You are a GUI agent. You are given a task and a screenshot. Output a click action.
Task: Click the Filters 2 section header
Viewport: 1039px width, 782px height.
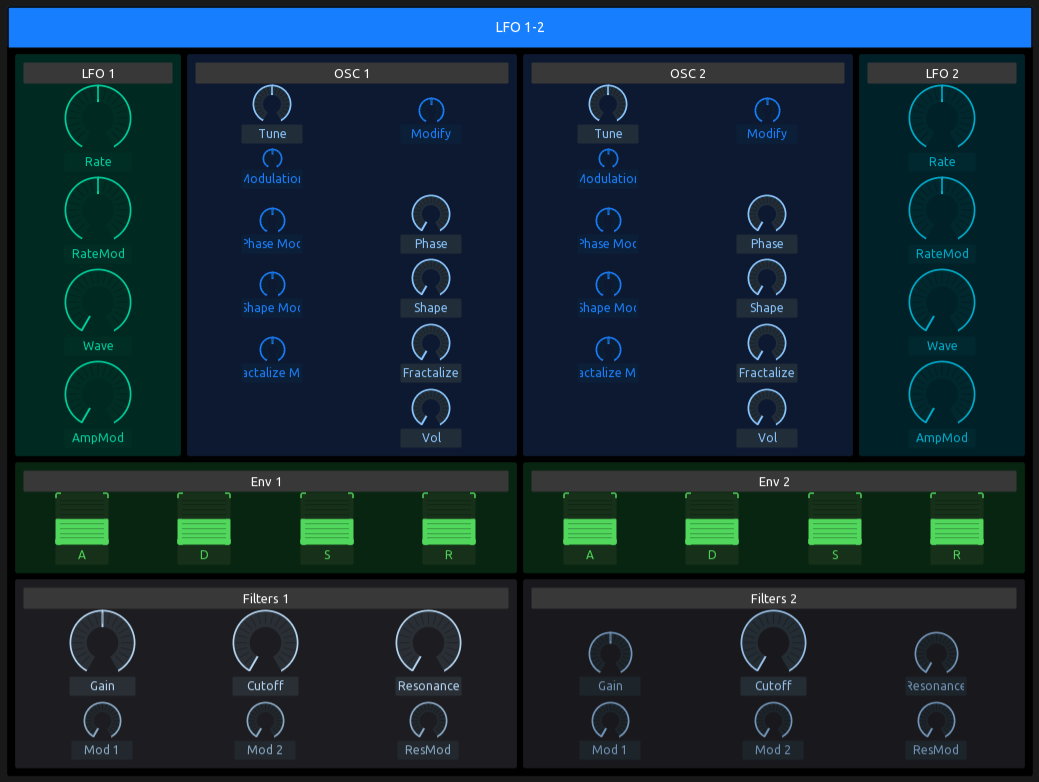774,598
